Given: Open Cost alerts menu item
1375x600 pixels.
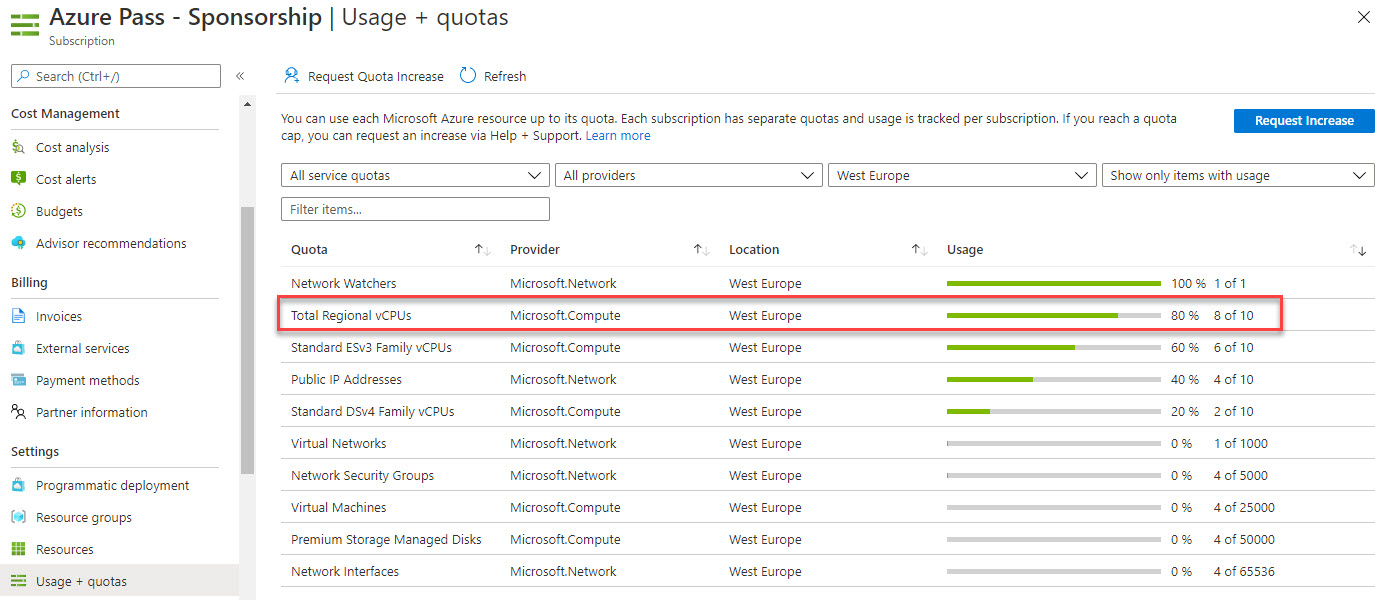Looking at the screenshot, I should (x=66, y=179).
